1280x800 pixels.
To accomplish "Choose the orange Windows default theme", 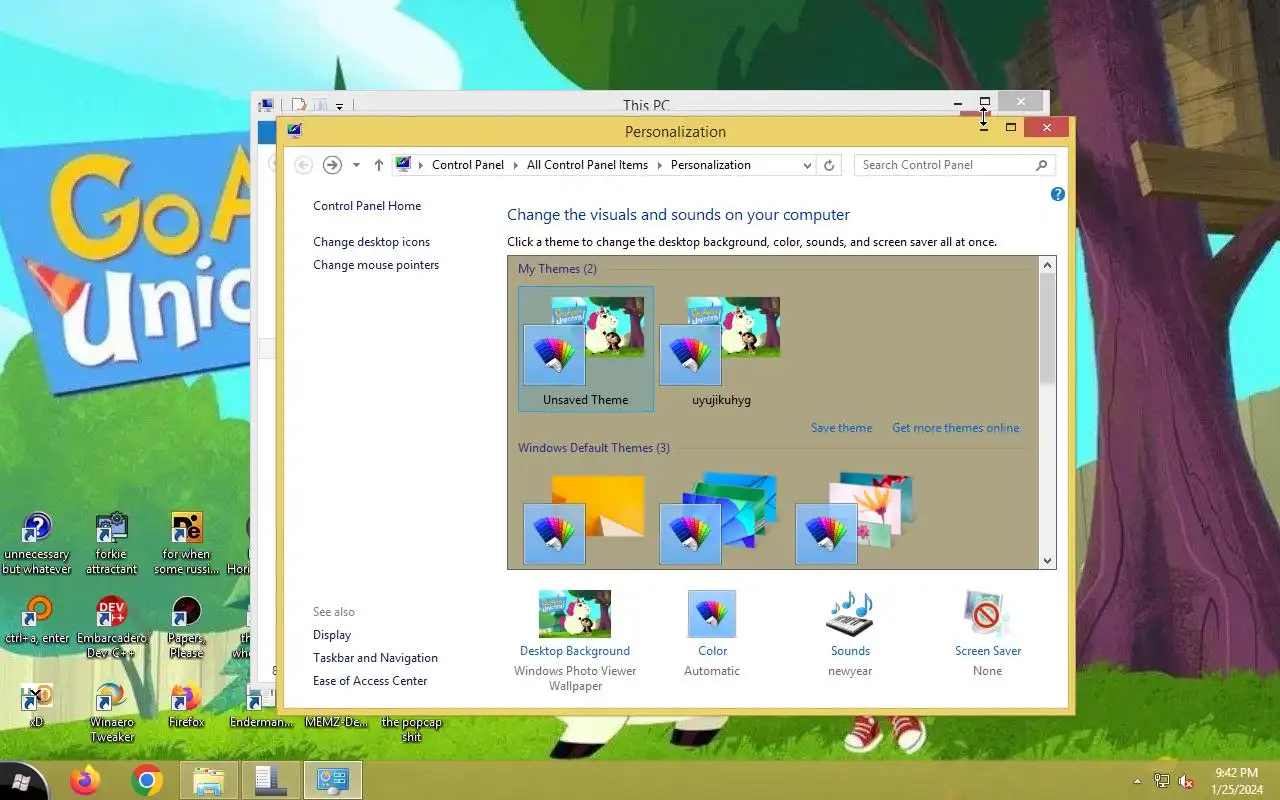I will coord(586,520).
